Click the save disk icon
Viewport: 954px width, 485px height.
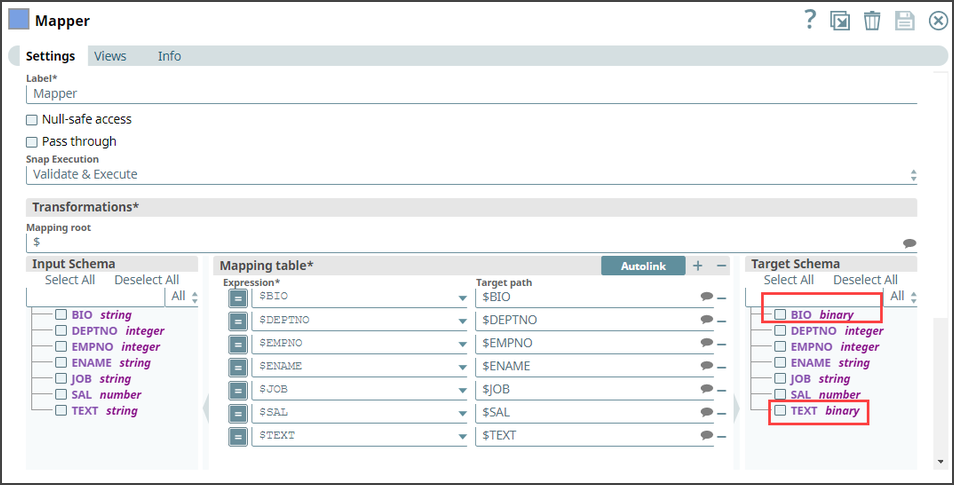tap(904, 20)
